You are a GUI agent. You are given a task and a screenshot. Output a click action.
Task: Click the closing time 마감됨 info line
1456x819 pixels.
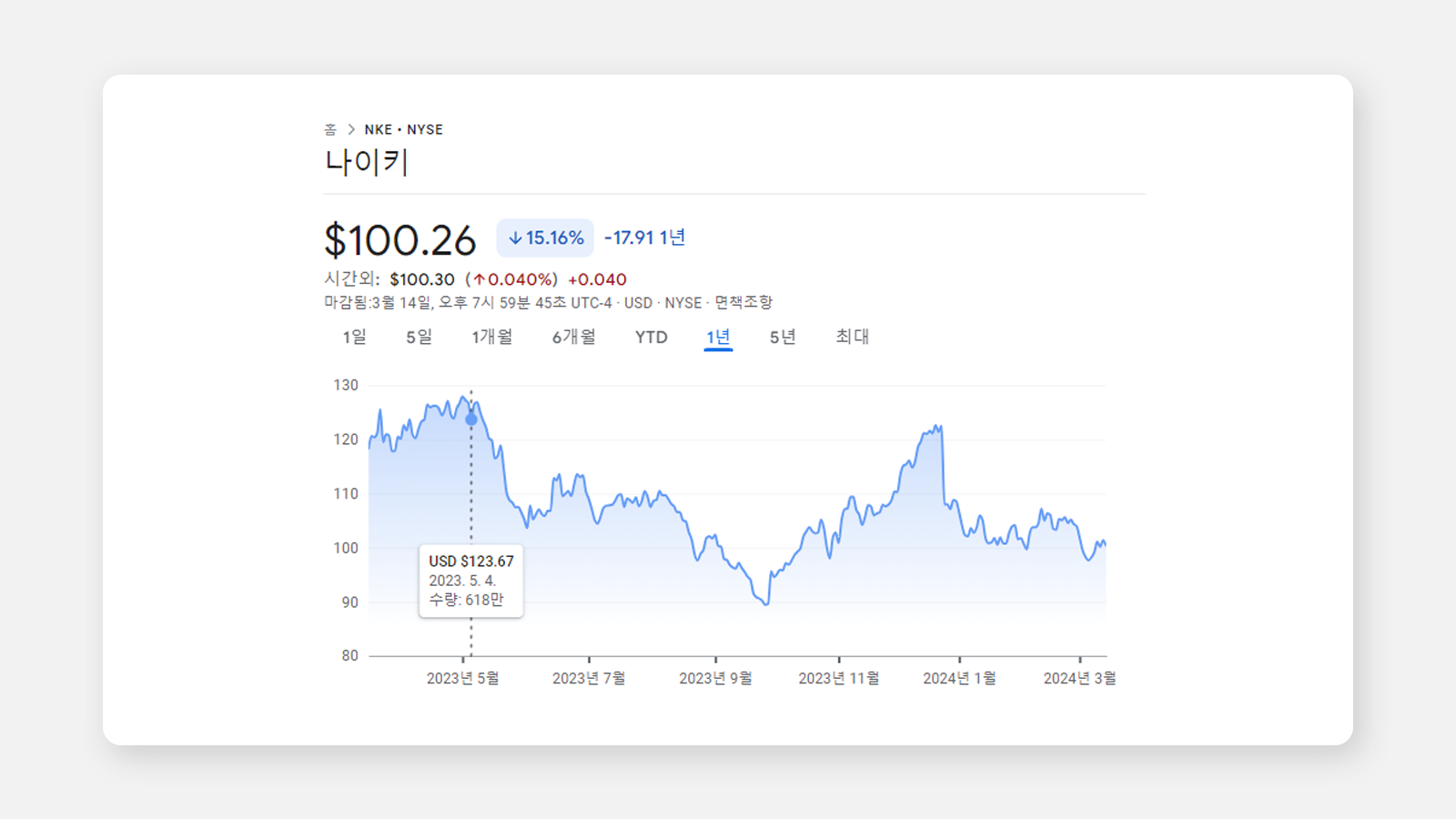click(x=548, y=302)
